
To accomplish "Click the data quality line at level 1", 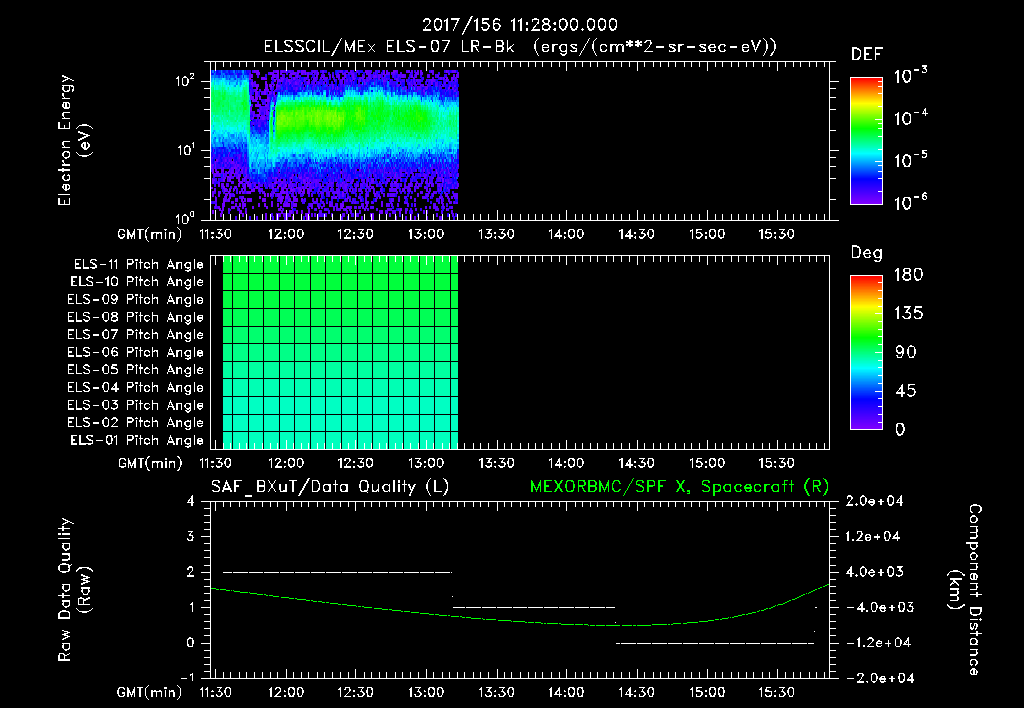I will coord(534,607).
